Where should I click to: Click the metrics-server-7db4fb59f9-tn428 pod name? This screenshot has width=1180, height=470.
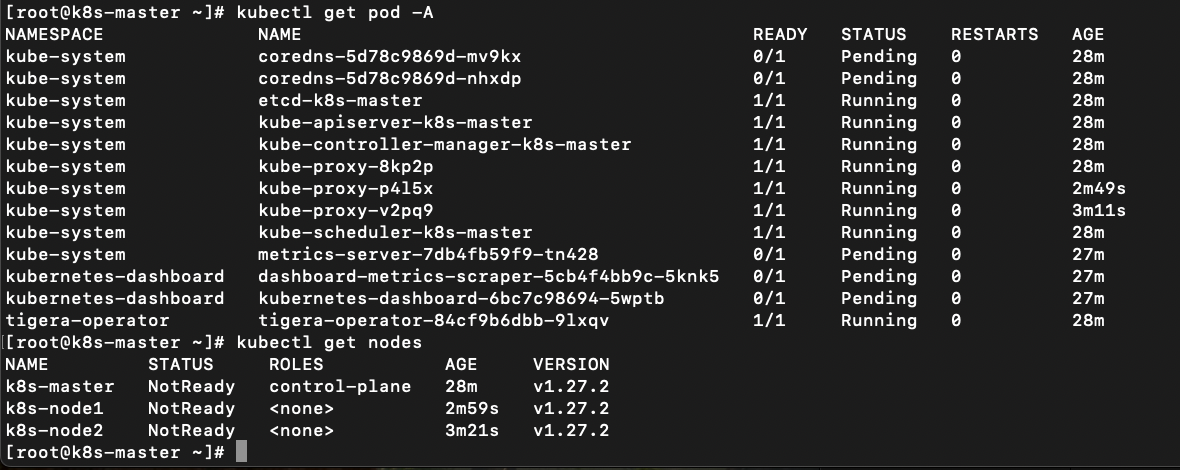tap(428, 254)
